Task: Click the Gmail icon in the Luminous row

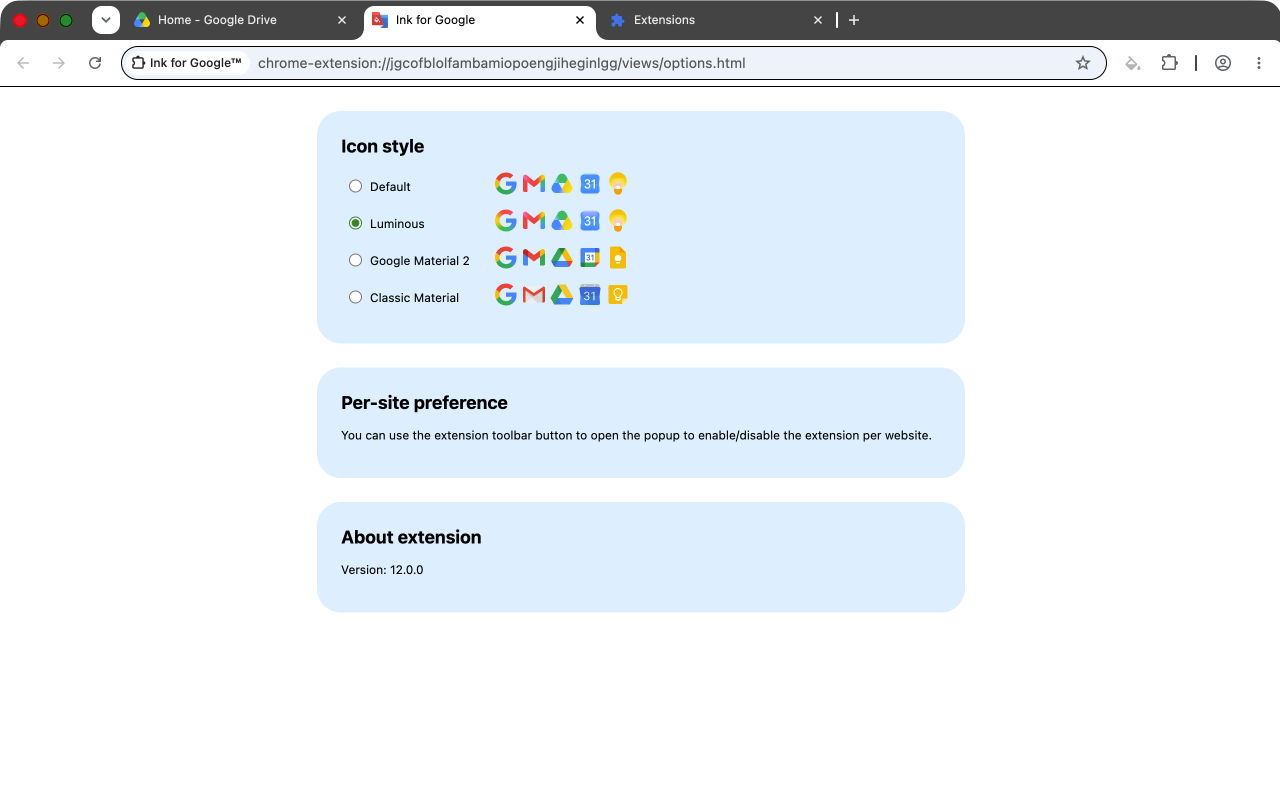Action: coord(534,221)
